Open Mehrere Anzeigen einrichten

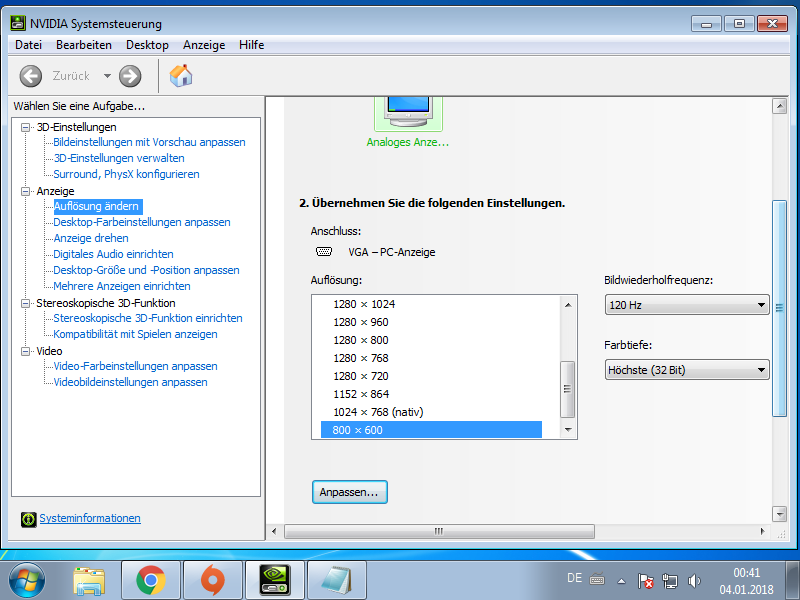pos(122,286)
